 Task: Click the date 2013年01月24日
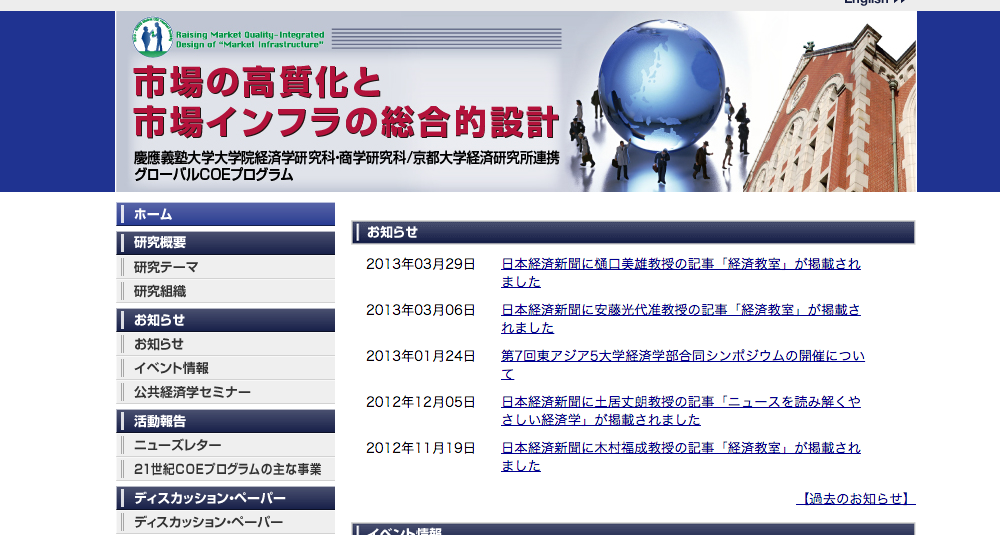421,356
